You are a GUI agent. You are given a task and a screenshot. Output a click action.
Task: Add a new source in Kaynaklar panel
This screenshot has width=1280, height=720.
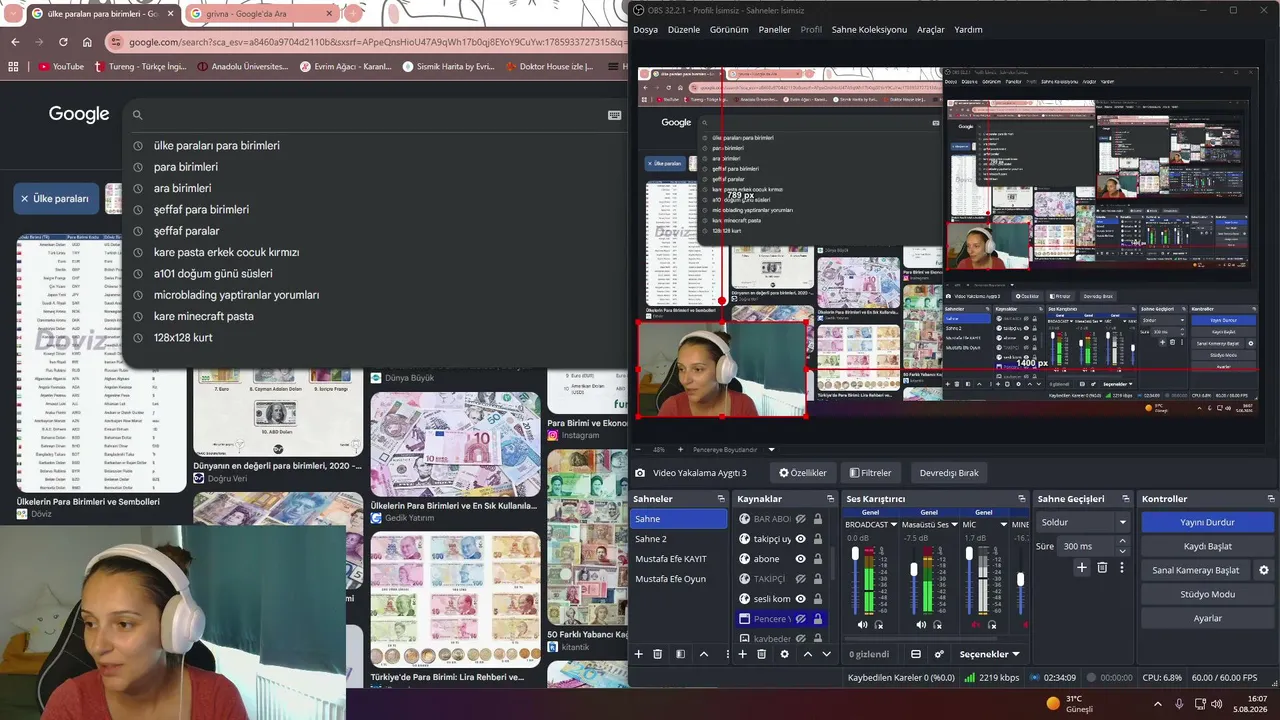pos(742,654)
